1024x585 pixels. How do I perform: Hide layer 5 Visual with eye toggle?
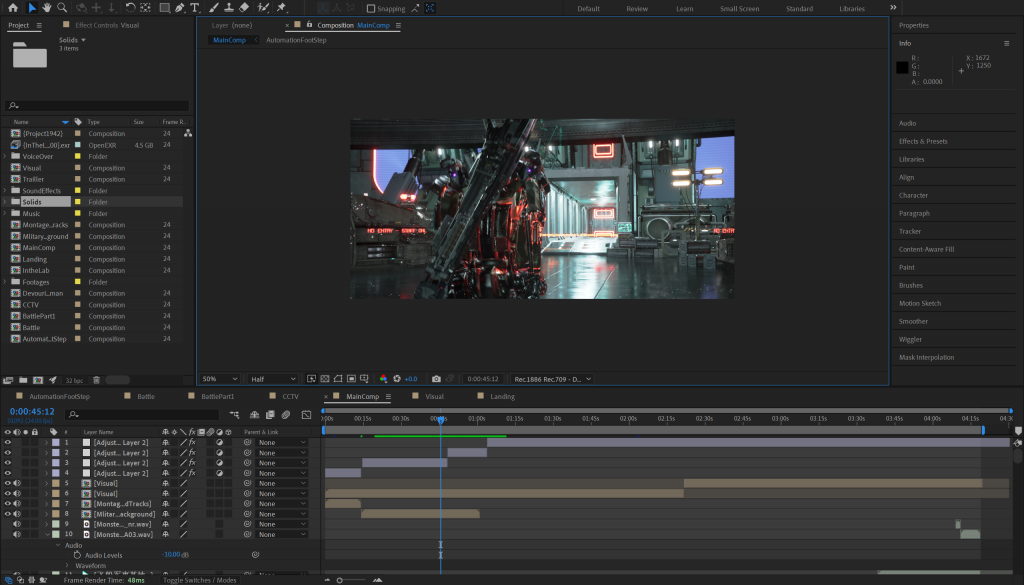click(x=7, y=483)
